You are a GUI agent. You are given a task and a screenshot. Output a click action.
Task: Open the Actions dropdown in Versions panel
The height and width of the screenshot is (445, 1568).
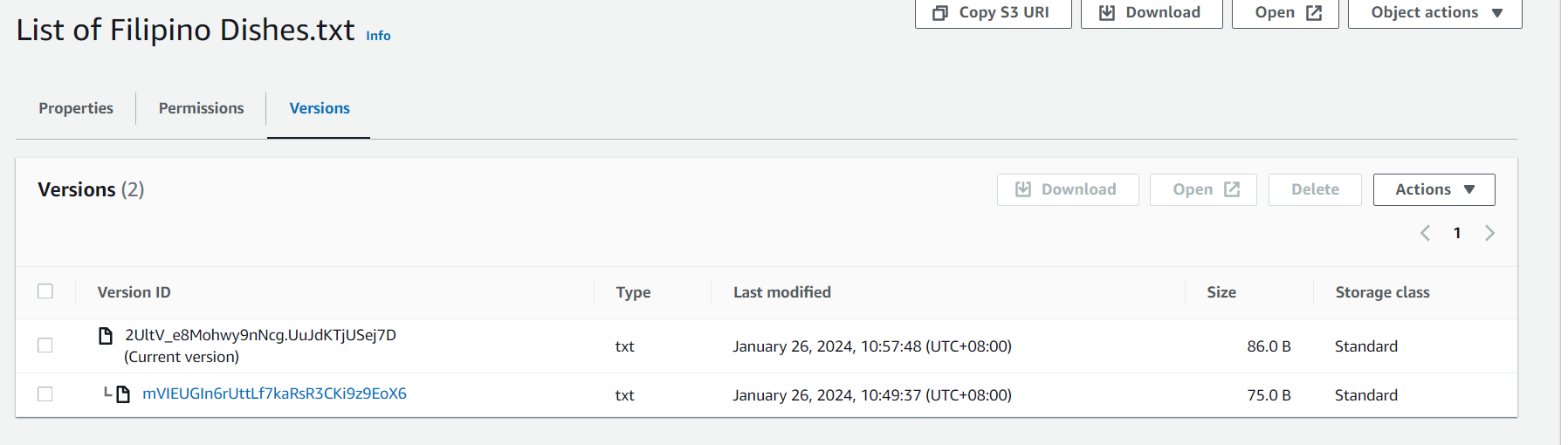point(1434,189)
